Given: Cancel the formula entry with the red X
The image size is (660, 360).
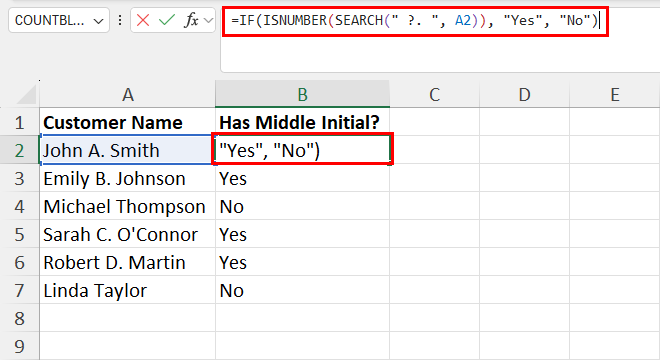Looking at the screenshot, I should pos(143,20).
